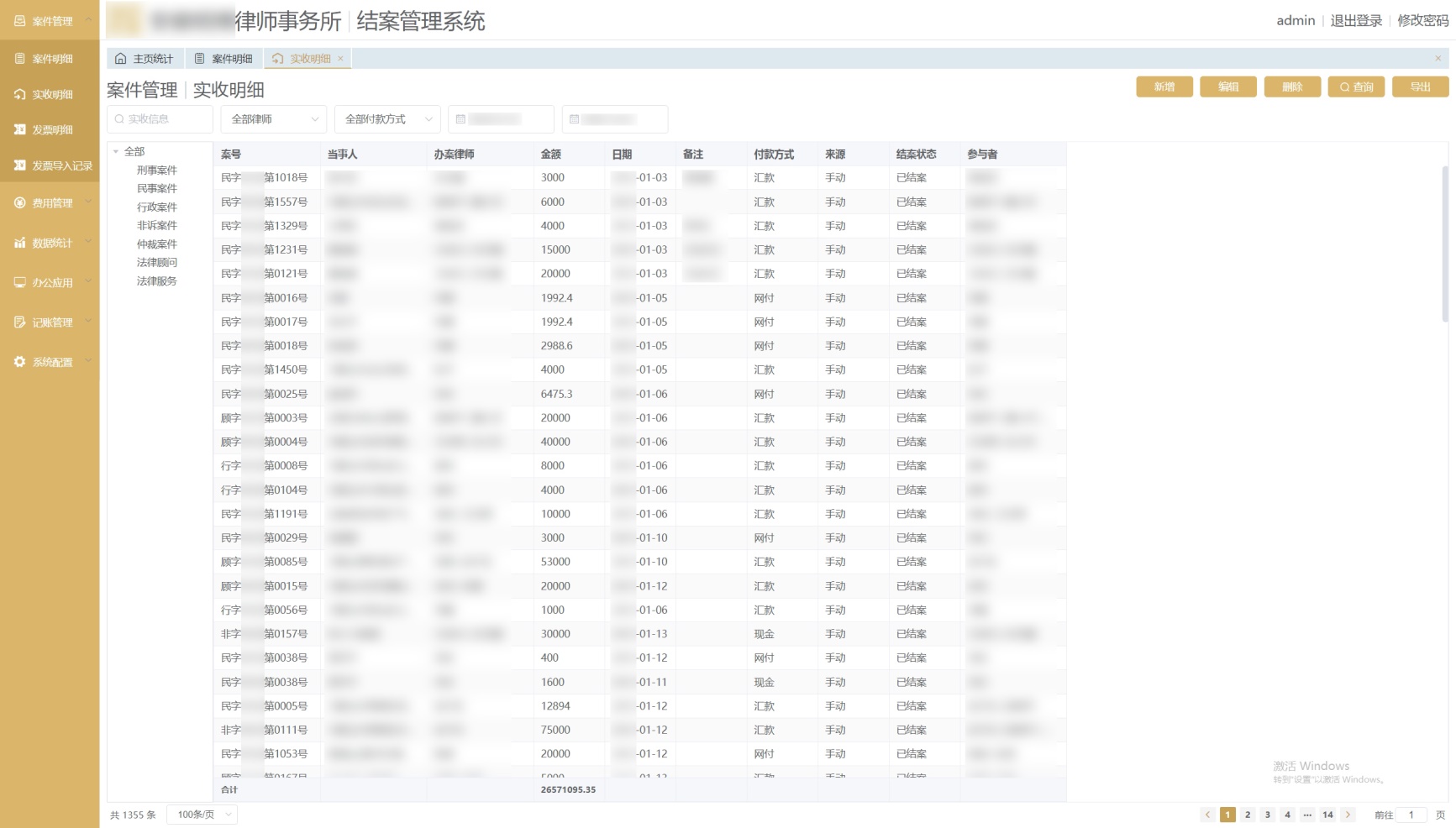Expand 费用管理 sidebar menu
This screenshot has height=828, width=1456.
point(50,203)
